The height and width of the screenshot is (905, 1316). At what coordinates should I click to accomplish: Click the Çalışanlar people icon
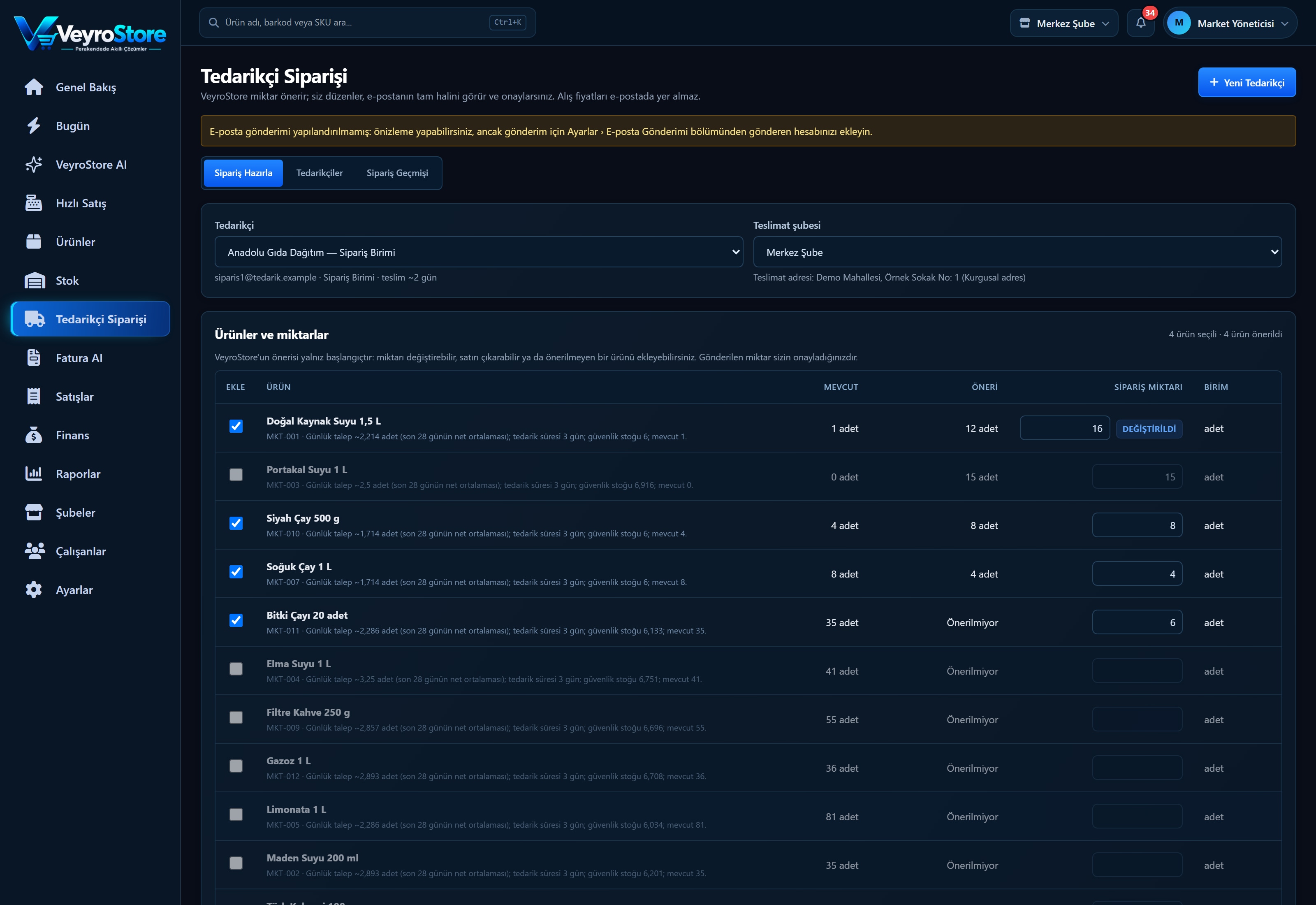[35, 550]
